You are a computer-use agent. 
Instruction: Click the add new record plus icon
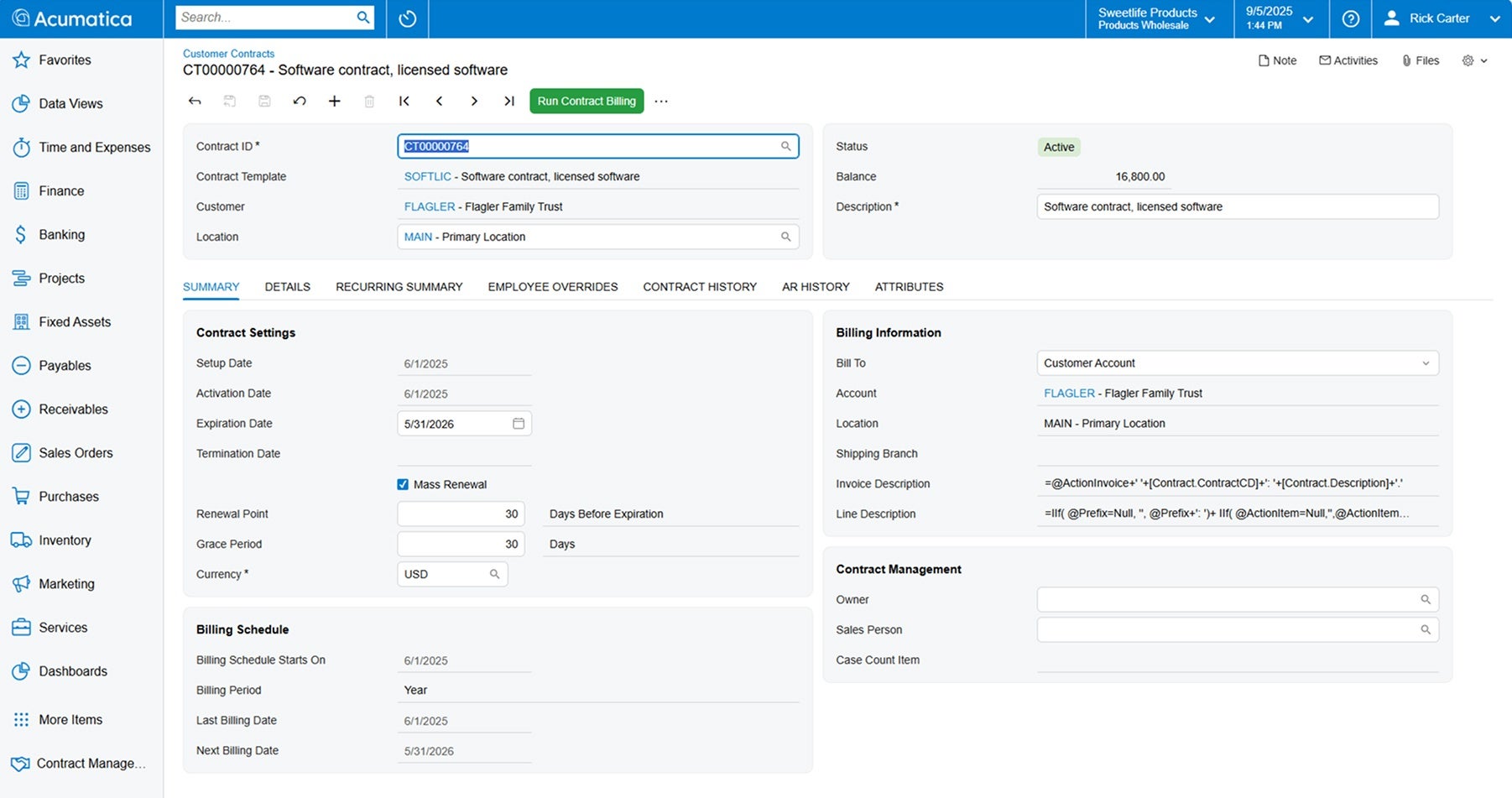(x=334, y=102)
